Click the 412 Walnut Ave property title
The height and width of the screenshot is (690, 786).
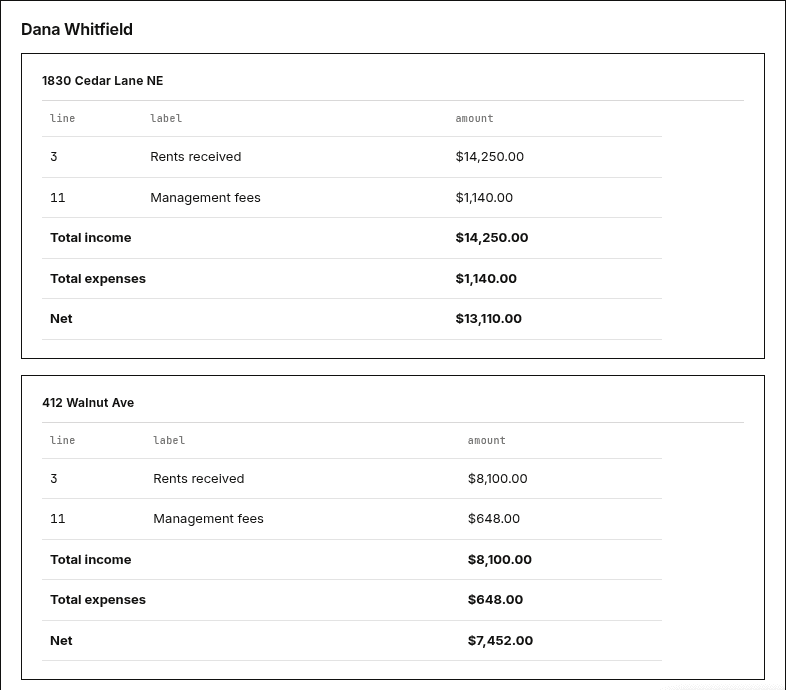coord(88,403)
